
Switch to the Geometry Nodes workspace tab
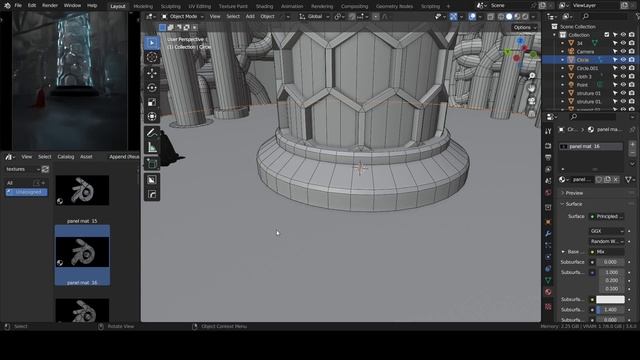394,6
